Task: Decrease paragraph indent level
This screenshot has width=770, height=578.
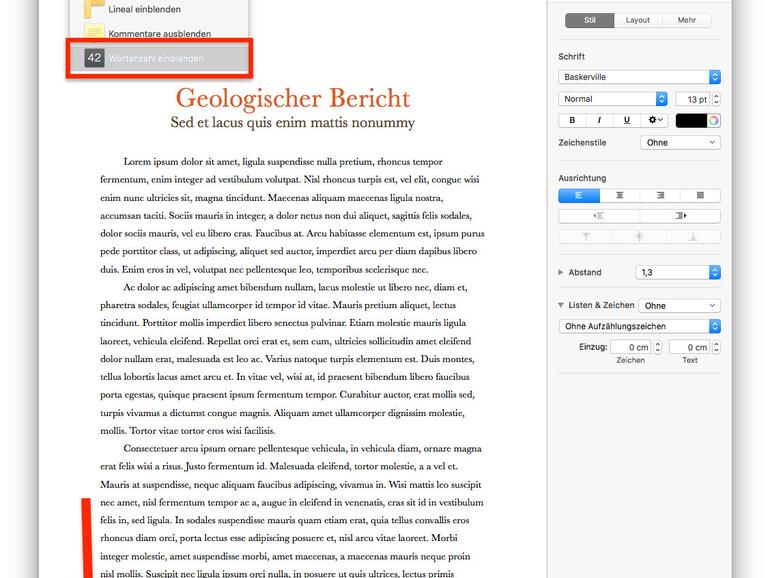Action: (598, 215)
